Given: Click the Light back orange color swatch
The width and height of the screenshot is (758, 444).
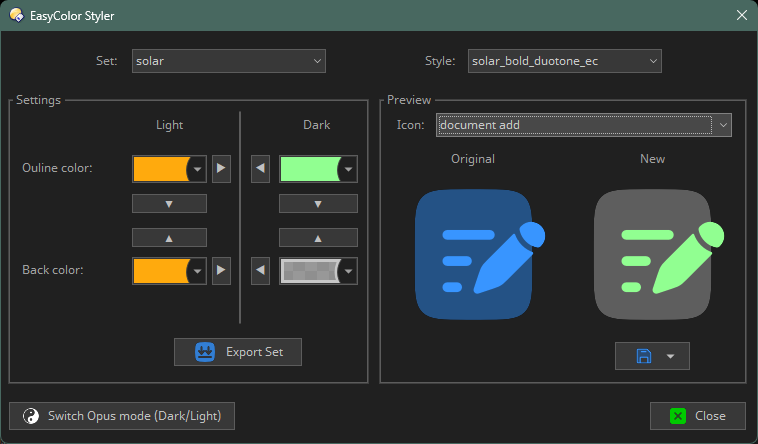Looking at the screenshot, I should click(x=161, y=271).
